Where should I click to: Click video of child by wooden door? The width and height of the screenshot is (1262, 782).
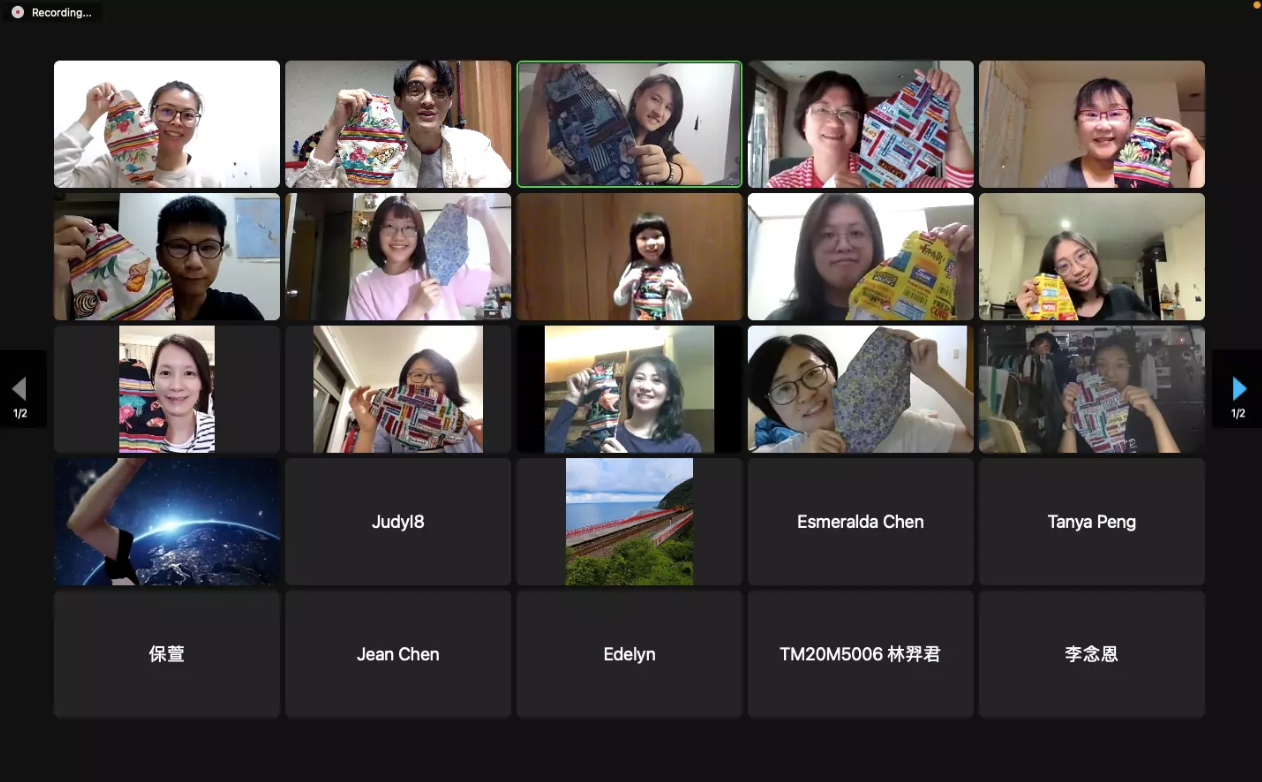pos(629,257)
